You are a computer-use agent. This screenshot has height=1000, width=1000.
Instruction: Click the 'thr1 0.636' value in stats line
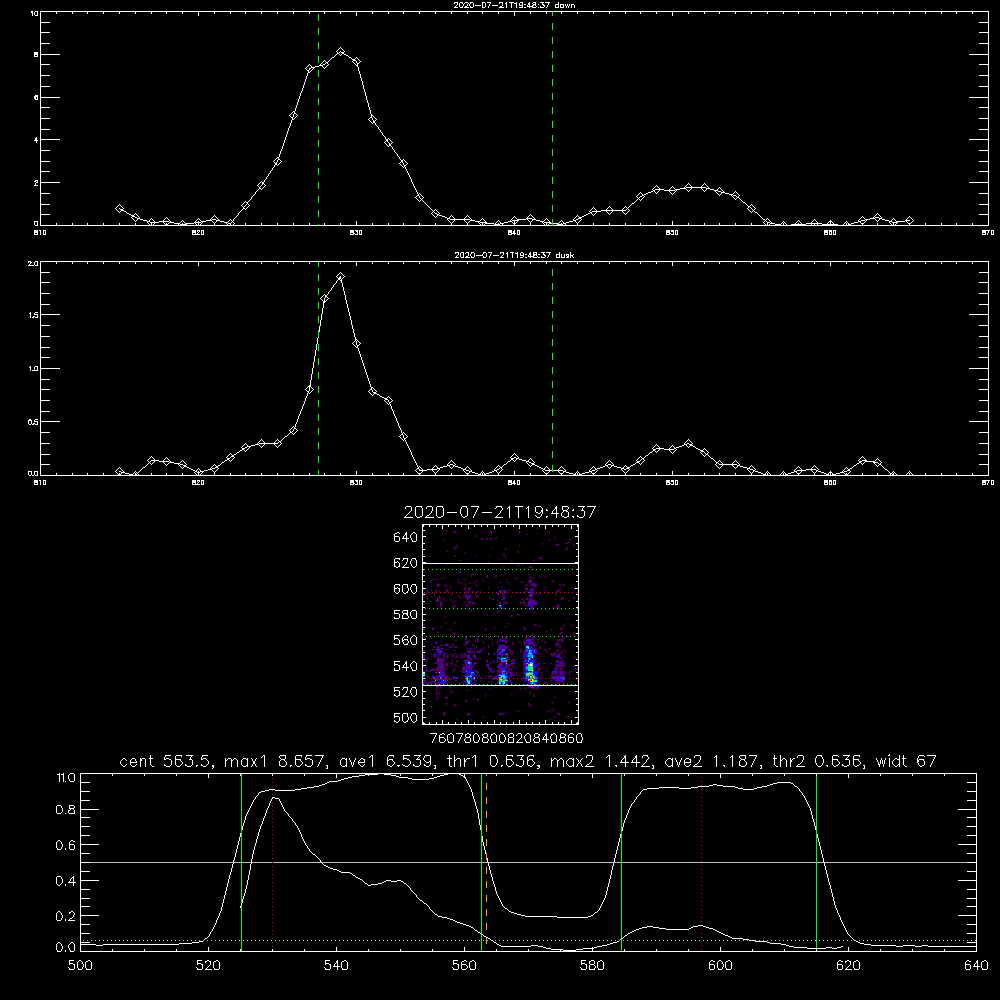point(492,761)
